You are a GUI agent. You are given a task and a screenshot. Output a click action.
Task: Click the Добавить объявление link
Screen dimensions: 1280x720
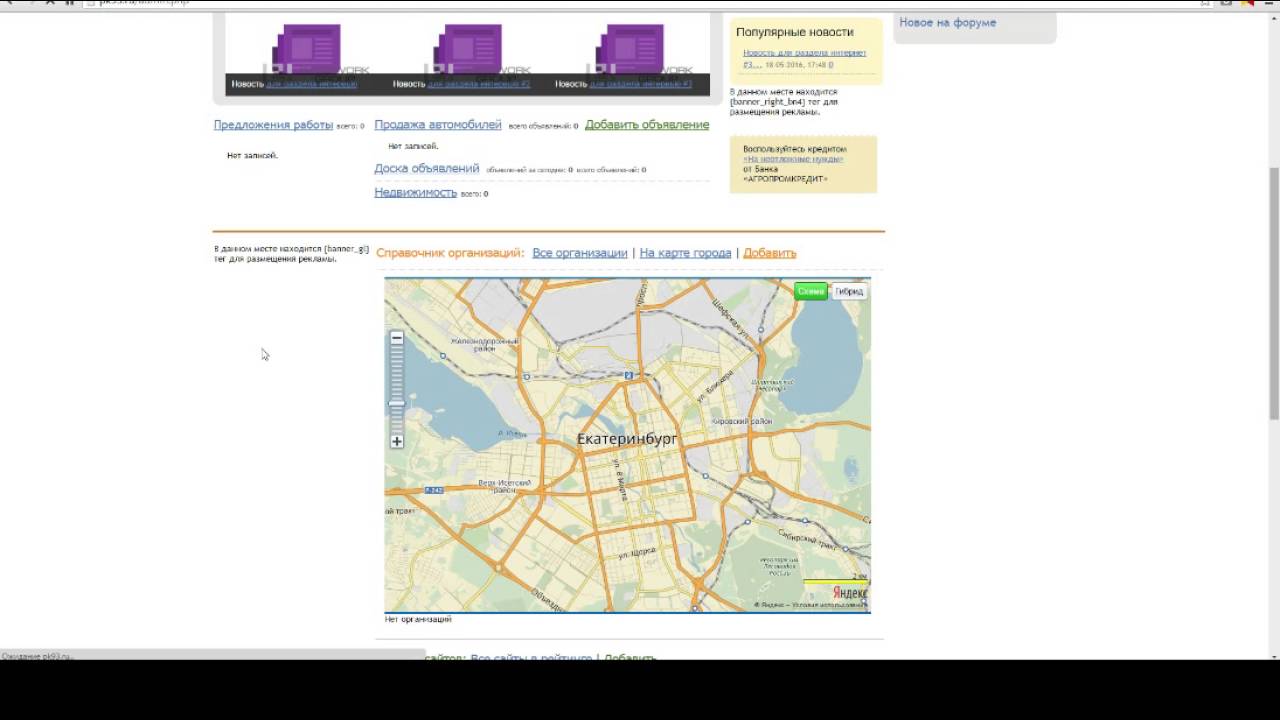click(647, 125)
